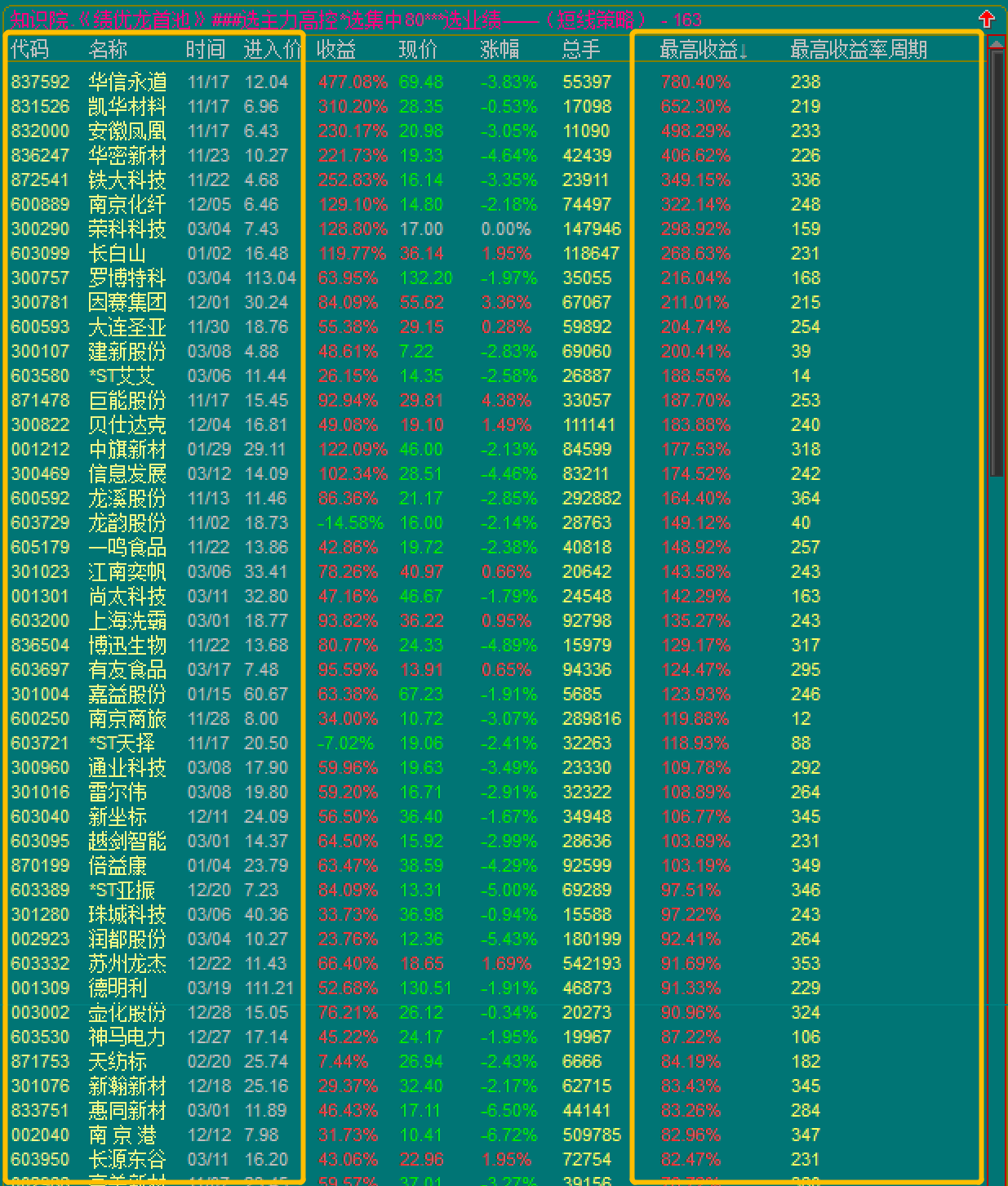Select 有友食品 stock name

click(128, 669)
